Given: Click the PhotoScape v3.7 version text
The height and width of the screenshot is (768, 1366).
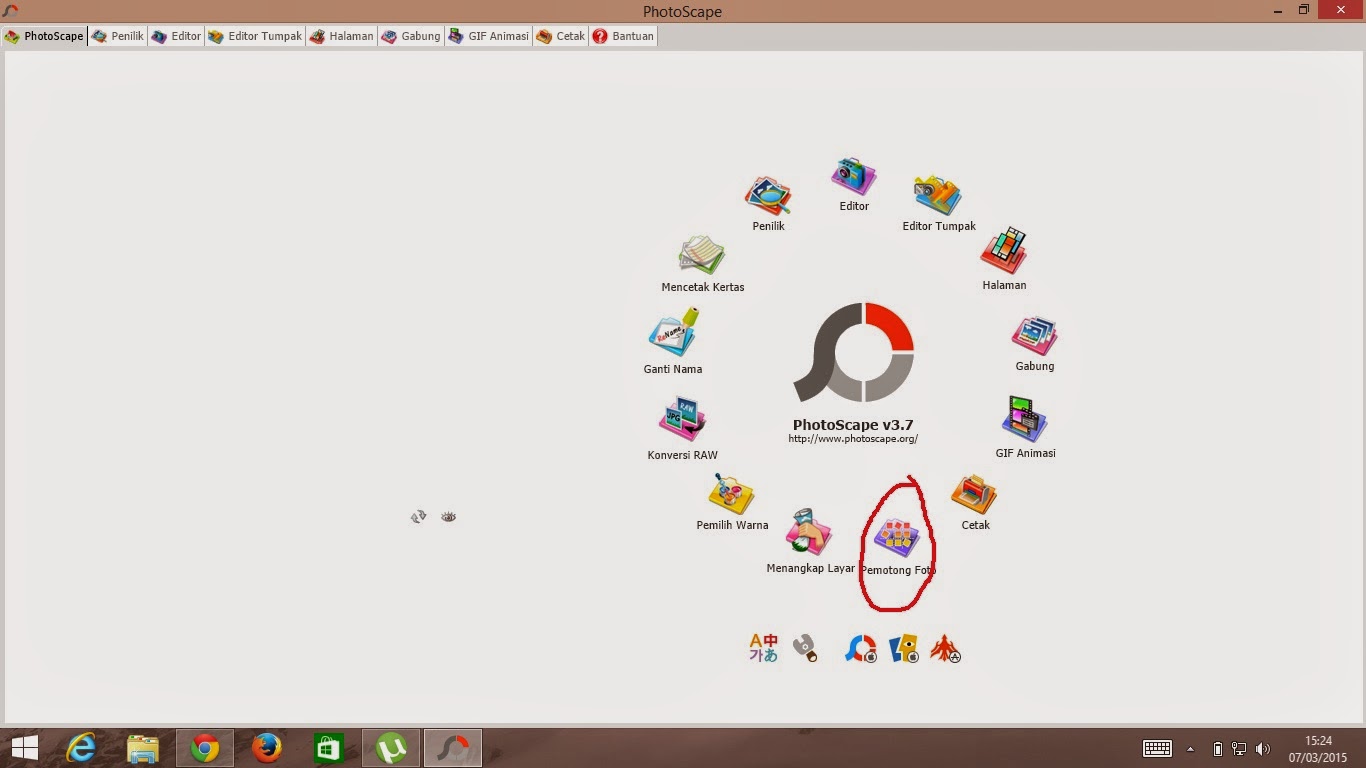Looking at the screenshot, I should (853, 425).
